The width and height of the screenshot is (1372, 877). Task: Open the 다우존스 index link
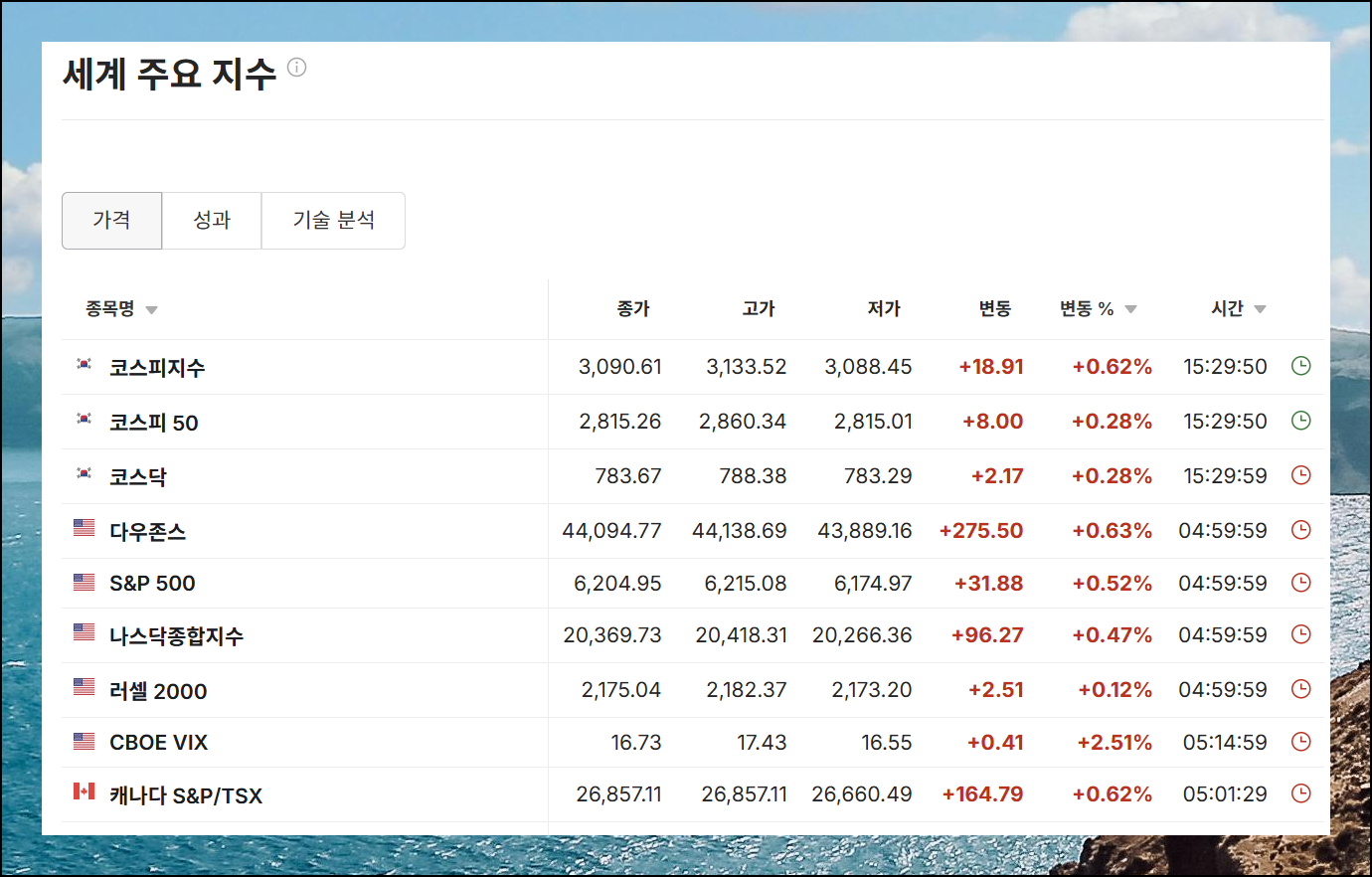click(x=147, y=532)
